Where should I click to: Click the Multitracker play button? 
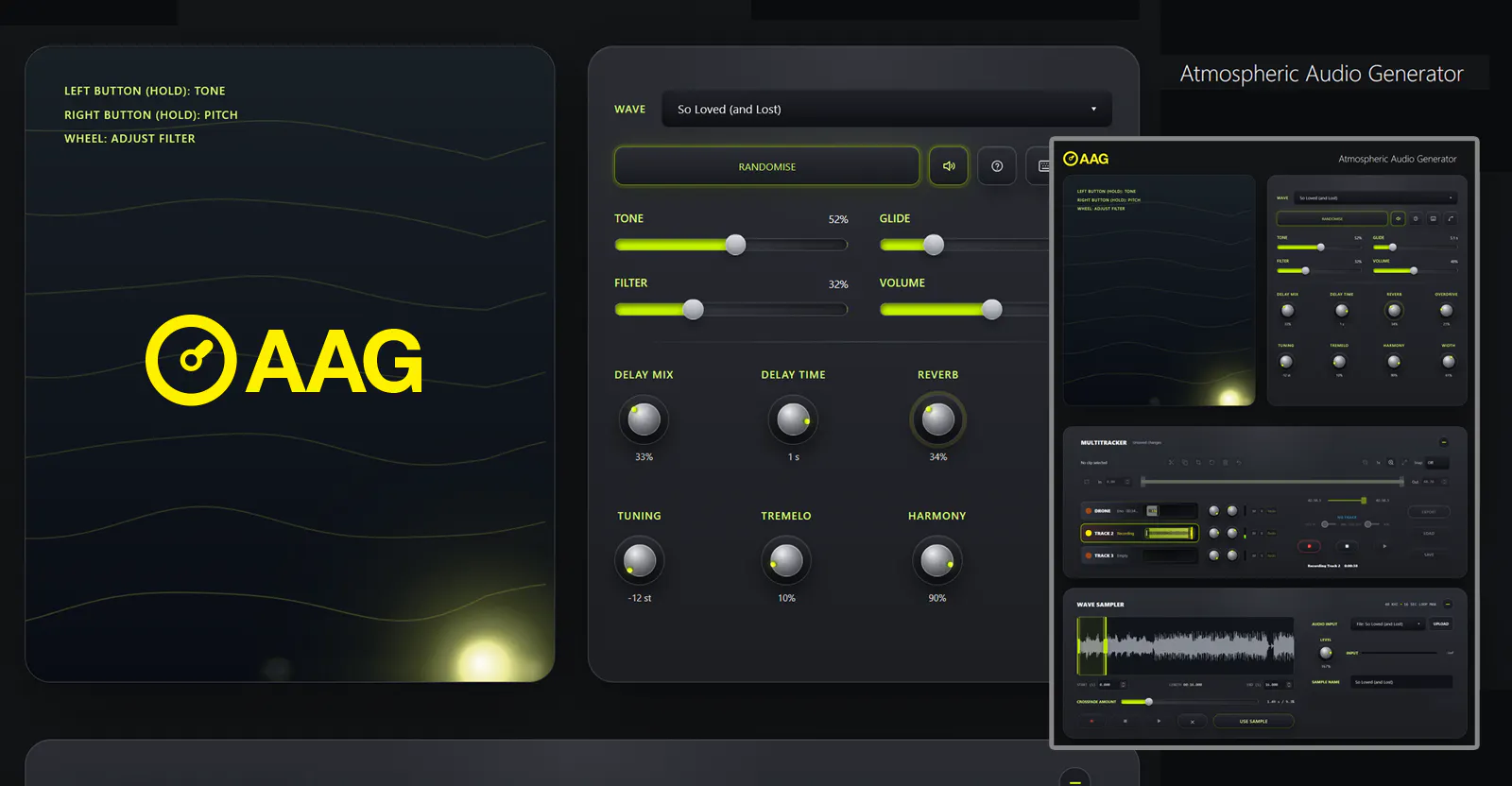click(x=1384, y=546)
